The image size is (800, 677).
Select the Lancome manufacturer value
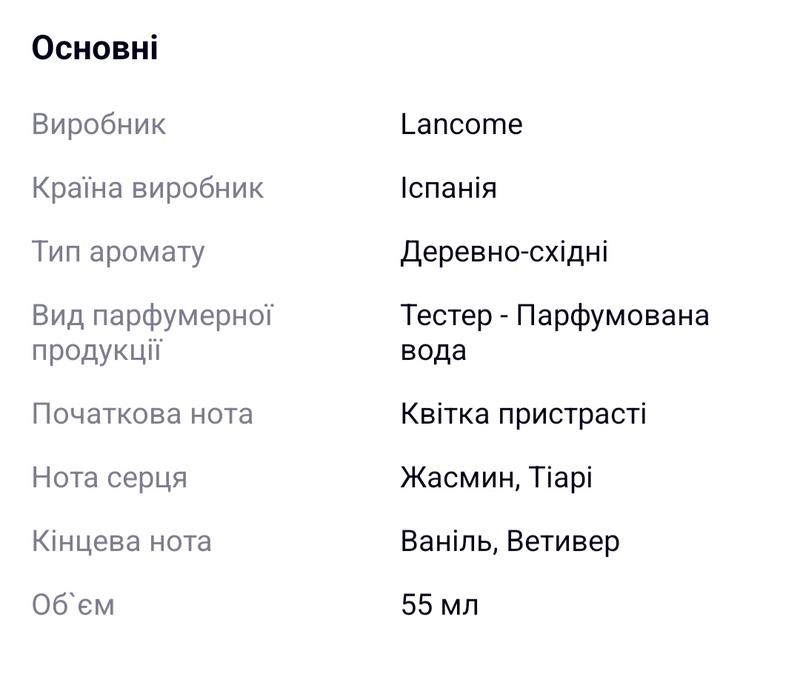click(x=461, y=124)
